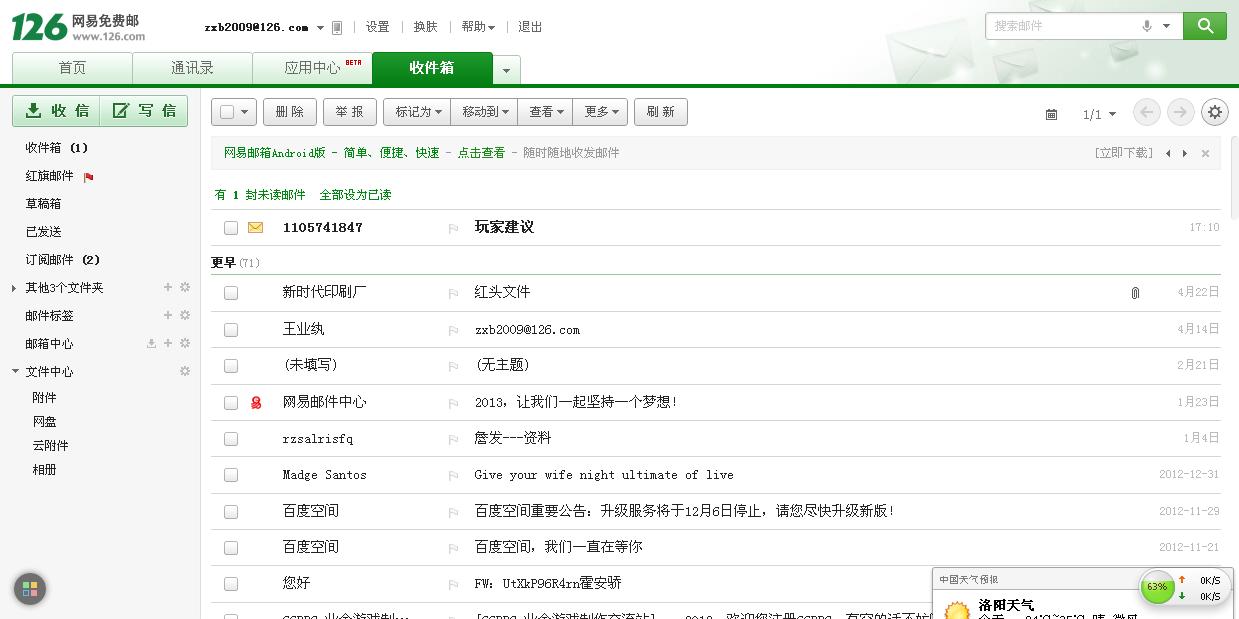Click attachment paperclip on 红头文件 row
The width and height of the screenshot is (1239, 619).
coord(1135,293)
